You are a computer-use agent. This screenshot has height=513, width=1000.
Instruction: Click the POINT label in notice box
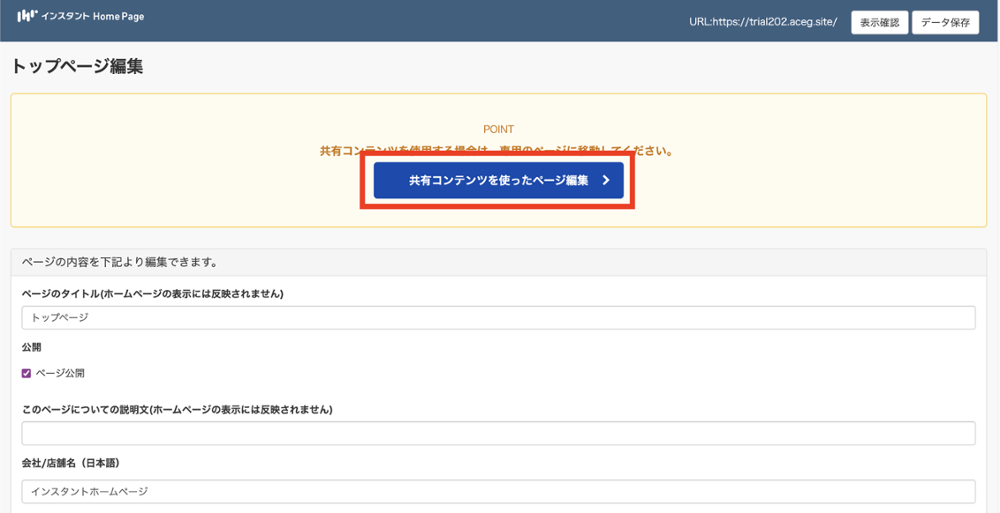pos(498,130)
